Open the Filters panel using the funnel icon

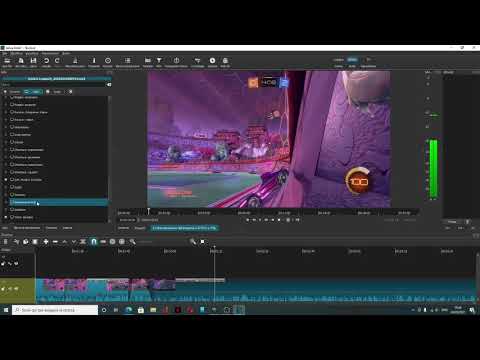[159, 62]
